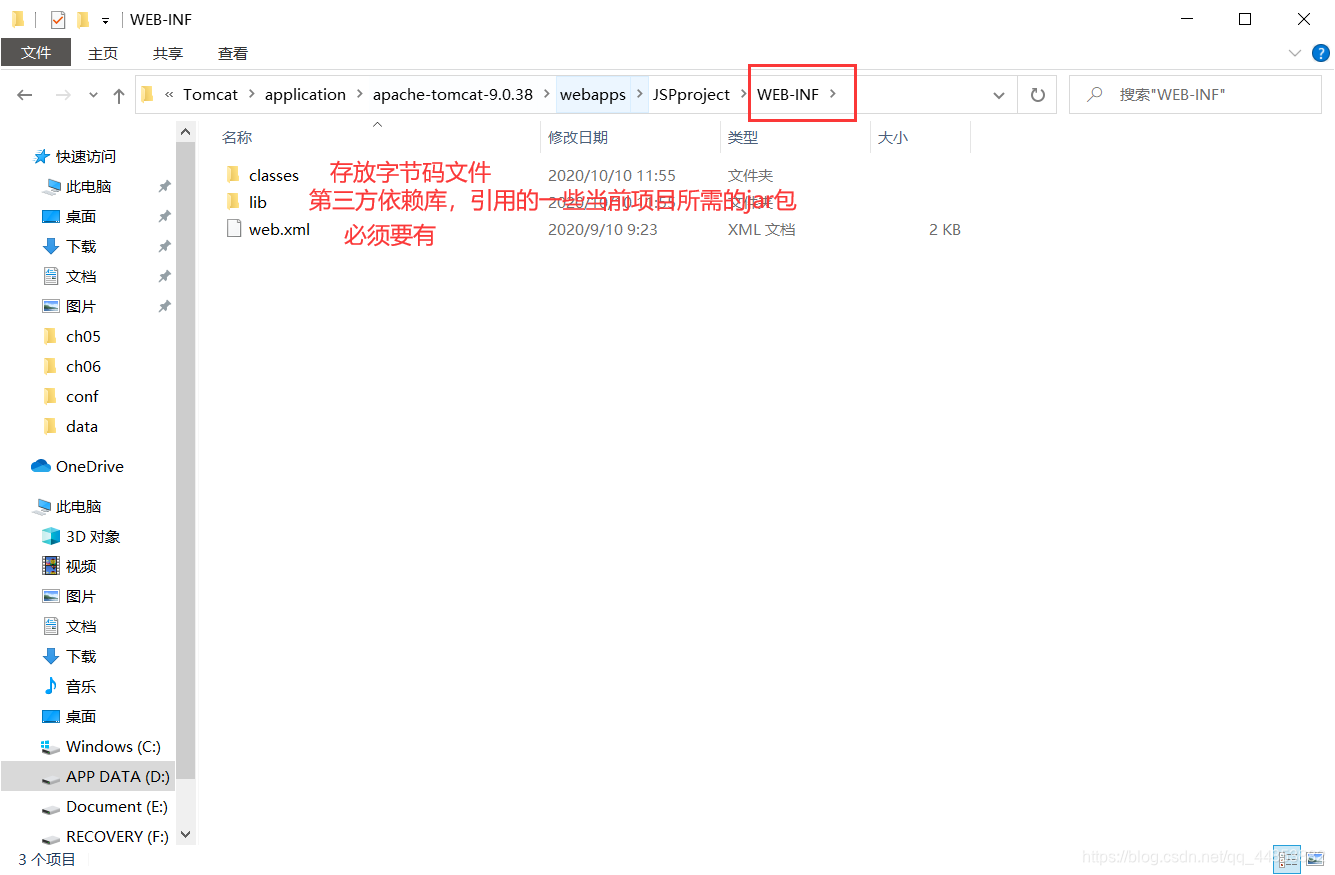Open the 文件 ribbon tab
Screen dimensions: 1335x875
pos(36,53)
